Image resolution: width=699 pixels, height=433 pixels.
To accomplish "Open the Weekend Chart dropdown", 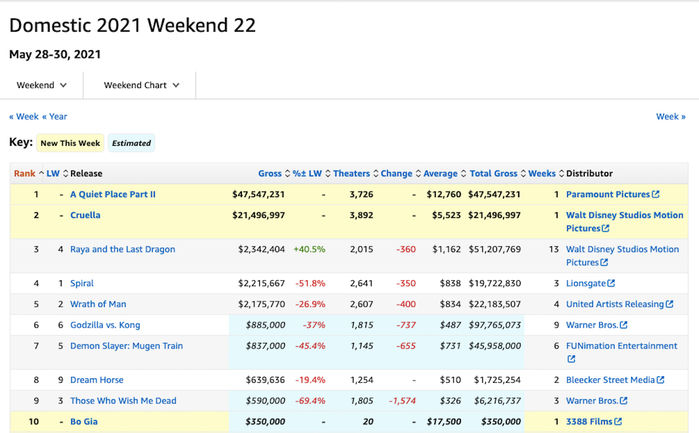I will (141, 85).
